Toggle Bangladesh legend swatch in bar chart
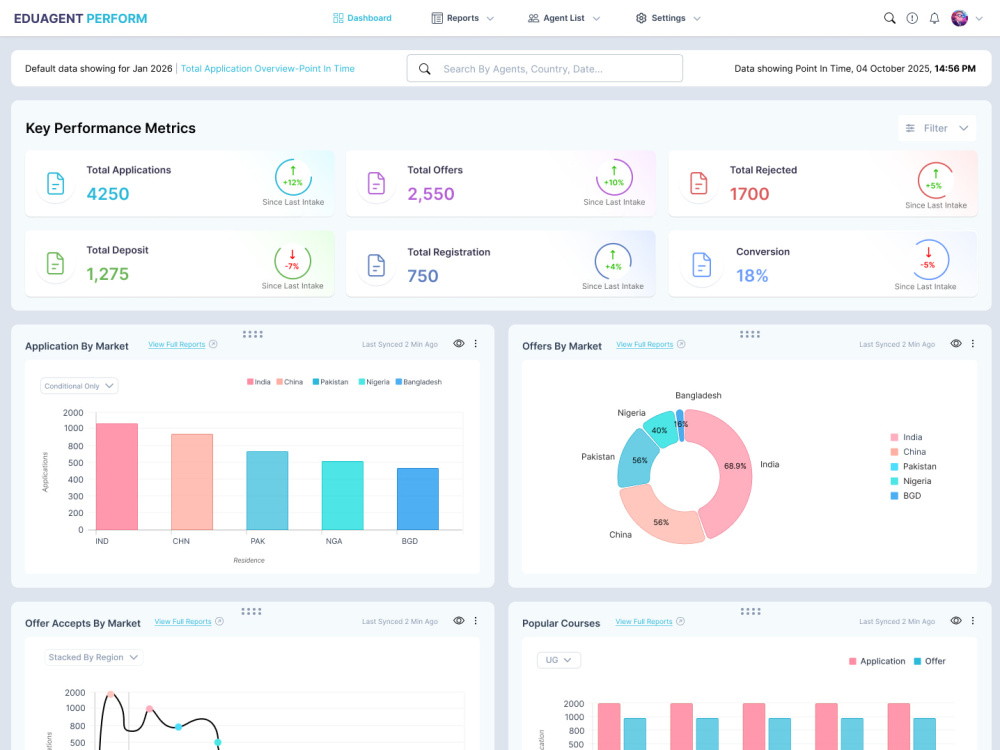The height and width of the screenshot is (750, 1000). point(399,382)
